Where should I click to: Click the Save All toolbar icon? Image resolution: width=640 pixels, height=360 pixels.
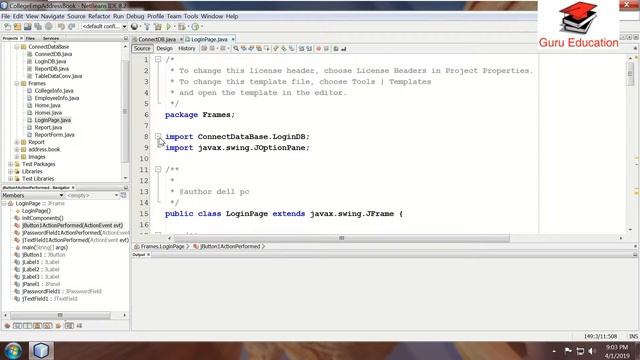(x=38, y=27)
